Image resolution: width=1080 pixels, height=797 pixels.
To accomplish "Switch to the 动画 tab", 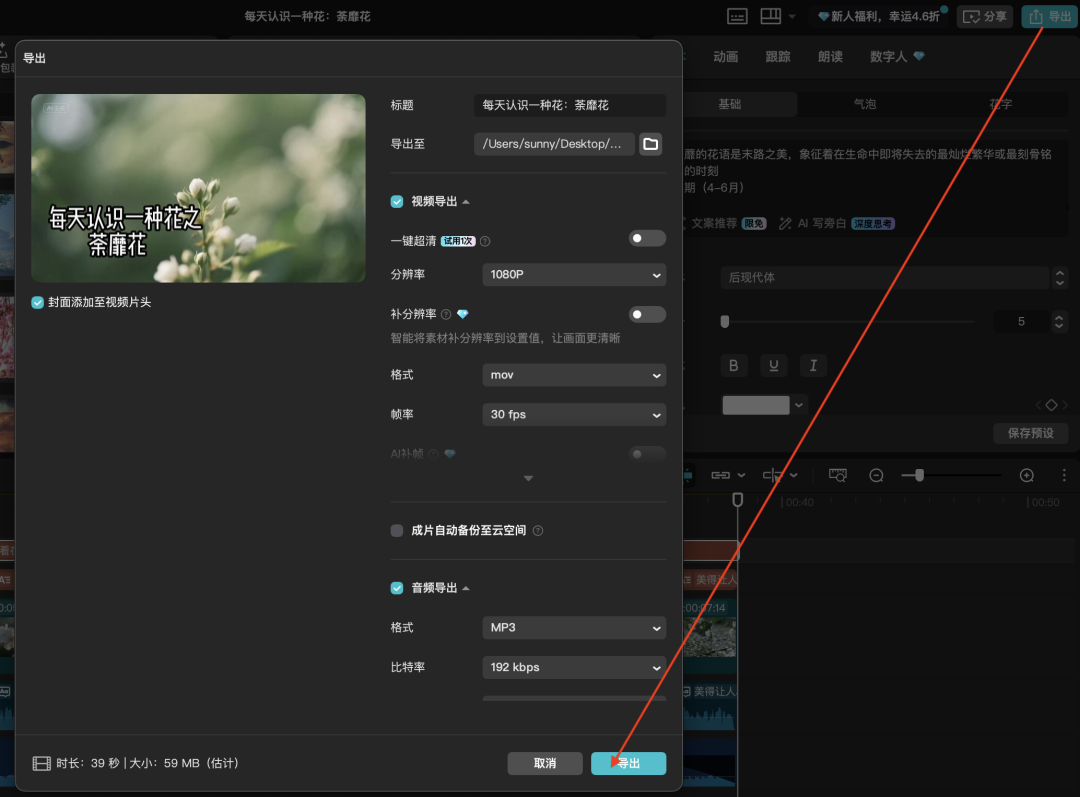I will pyautogui.click(x=726, y=57).
